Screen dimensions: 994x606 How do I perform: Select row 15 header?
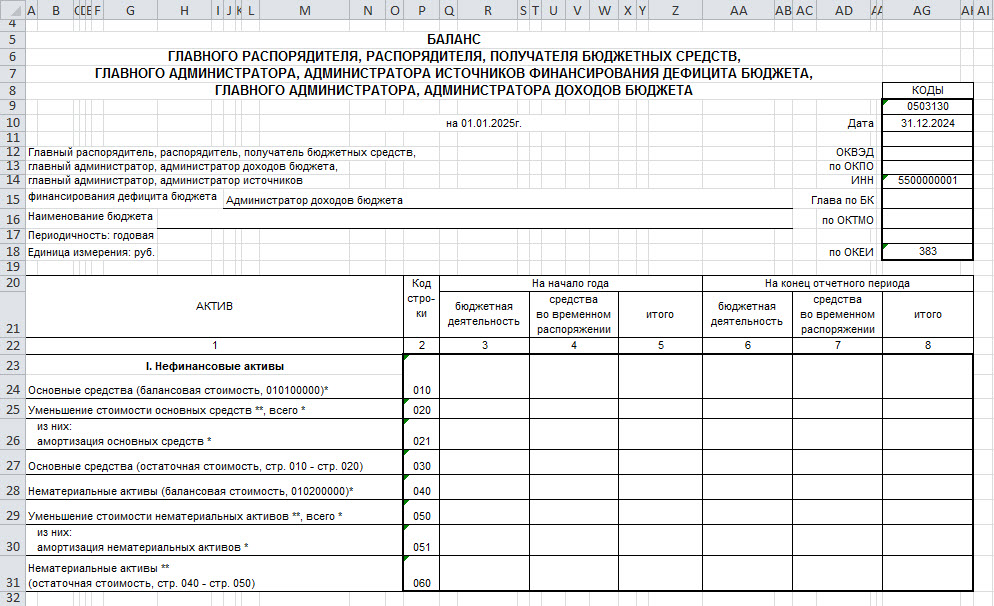tap(13, 199)
